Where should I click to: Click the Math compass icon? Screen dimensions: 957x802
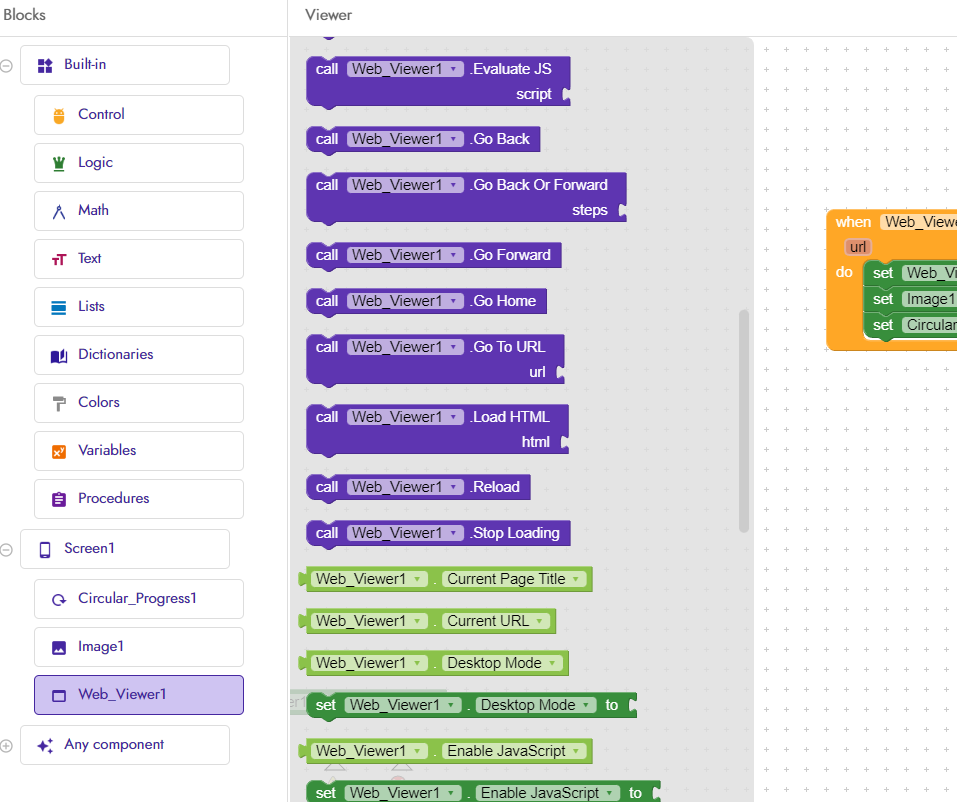(58, 211)
